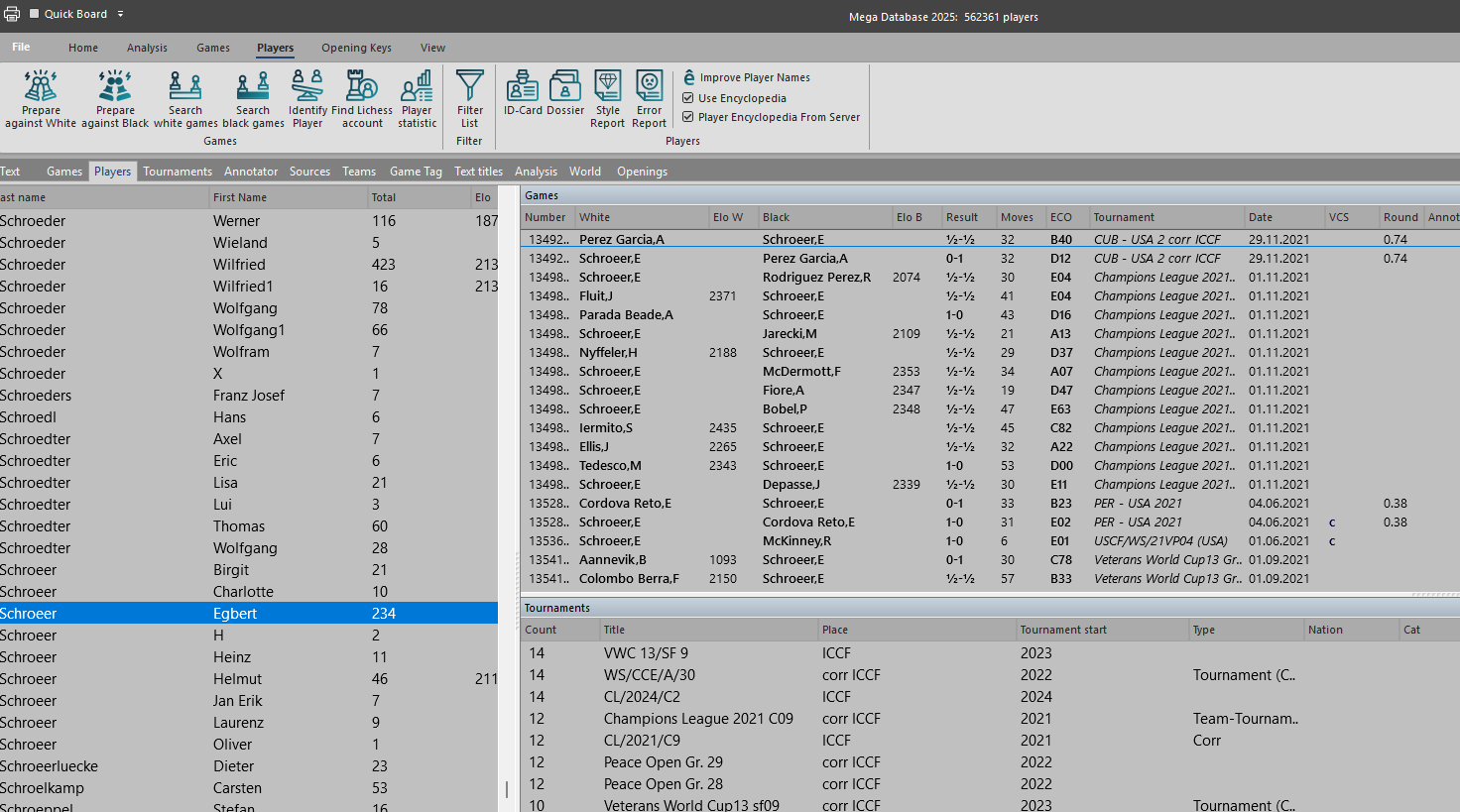1460x812 pixels.
Task: Open the View ribbon tab
Action: coord(432,48)
